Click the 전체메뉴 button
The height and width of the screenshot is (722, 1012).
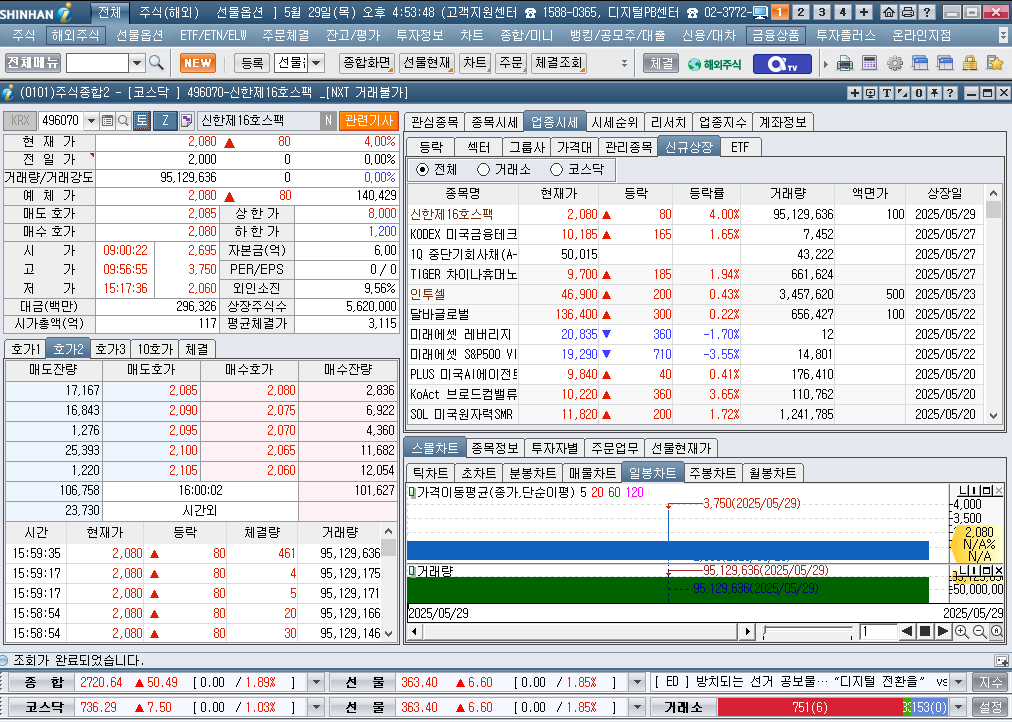pos(33,63)
